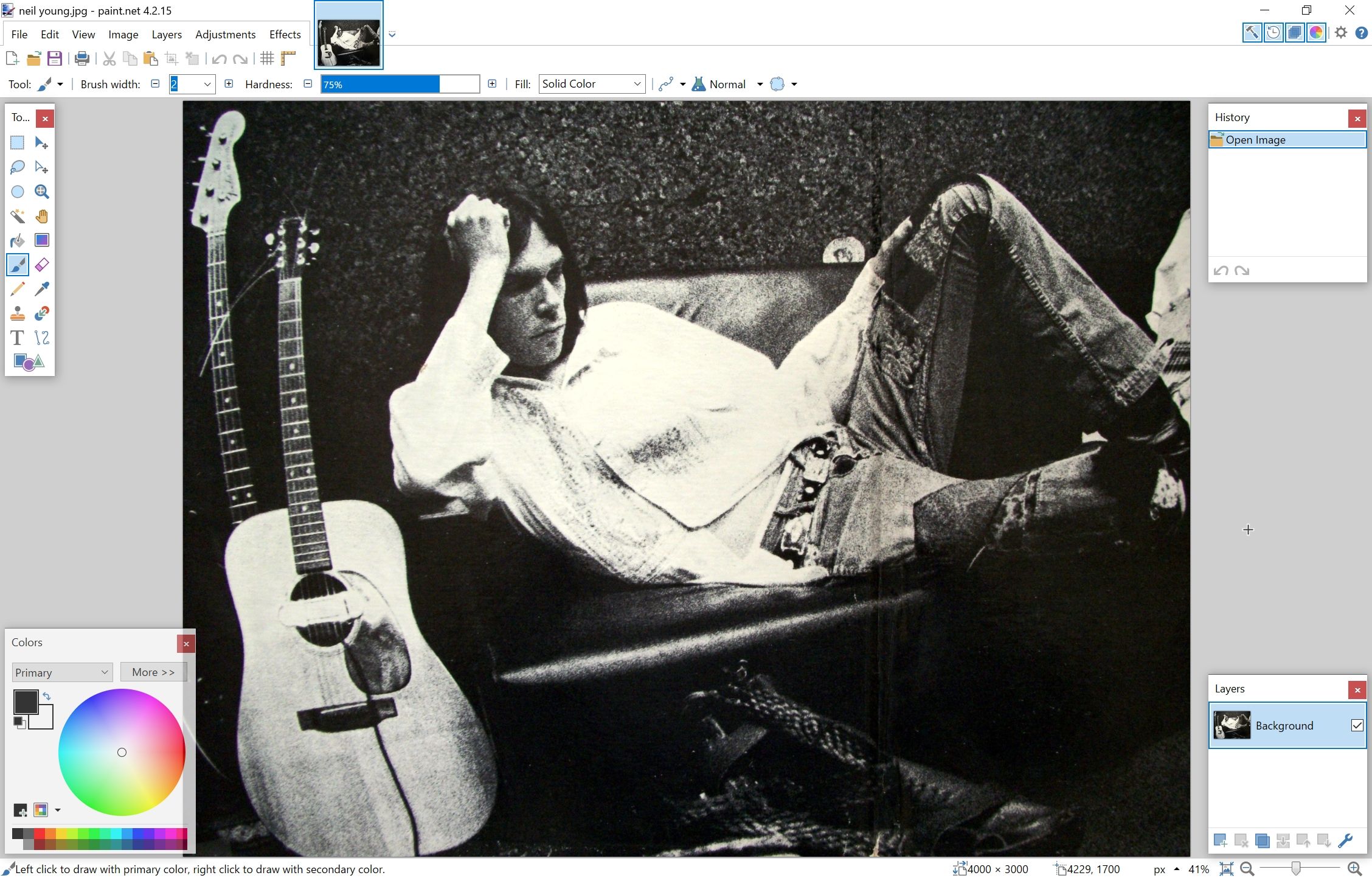Open the Adjustments menu
The height and width of the screenshot is (878, 1372).
click(225, 33)
